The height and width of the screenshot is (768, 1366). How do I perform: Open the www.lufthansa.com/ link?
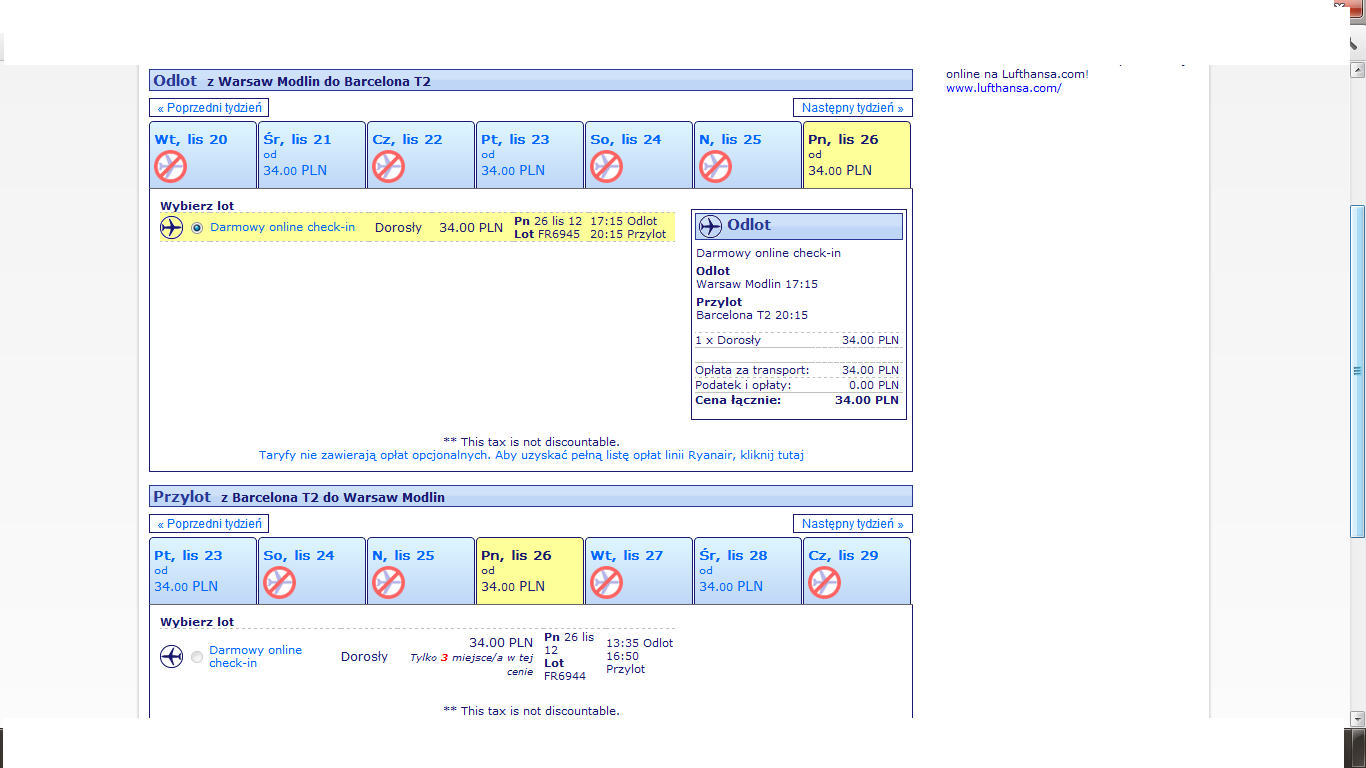tap(1004, 88)
